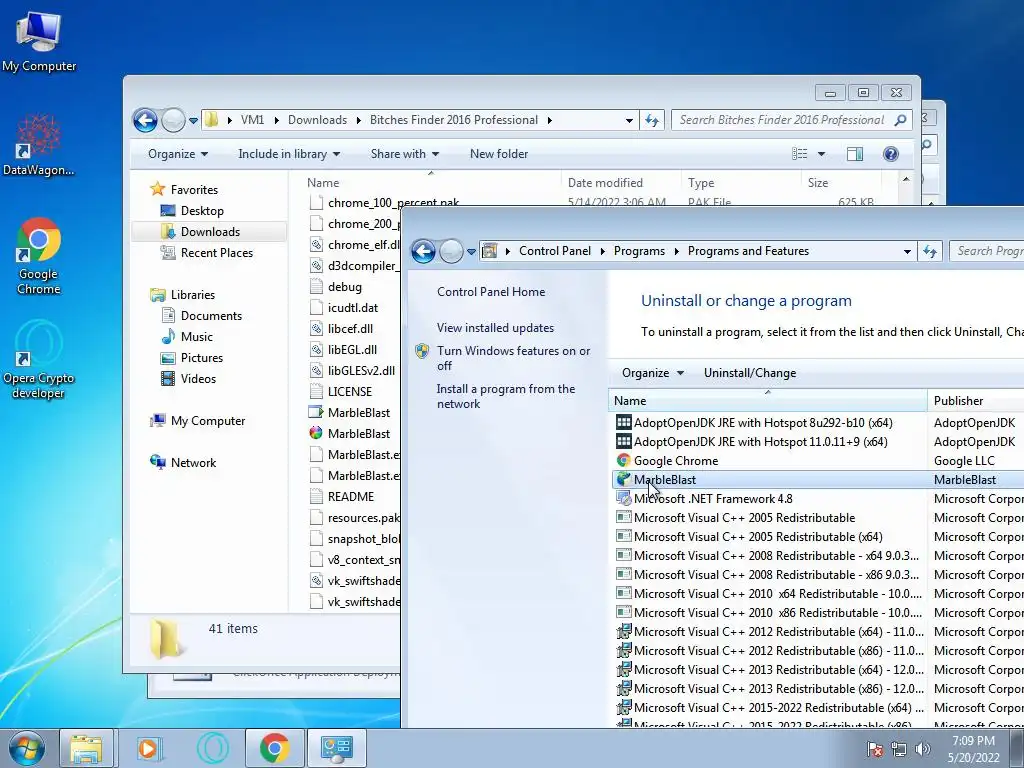
Task: Refresh the Explorer address bar location
Action: click(652, 120)
